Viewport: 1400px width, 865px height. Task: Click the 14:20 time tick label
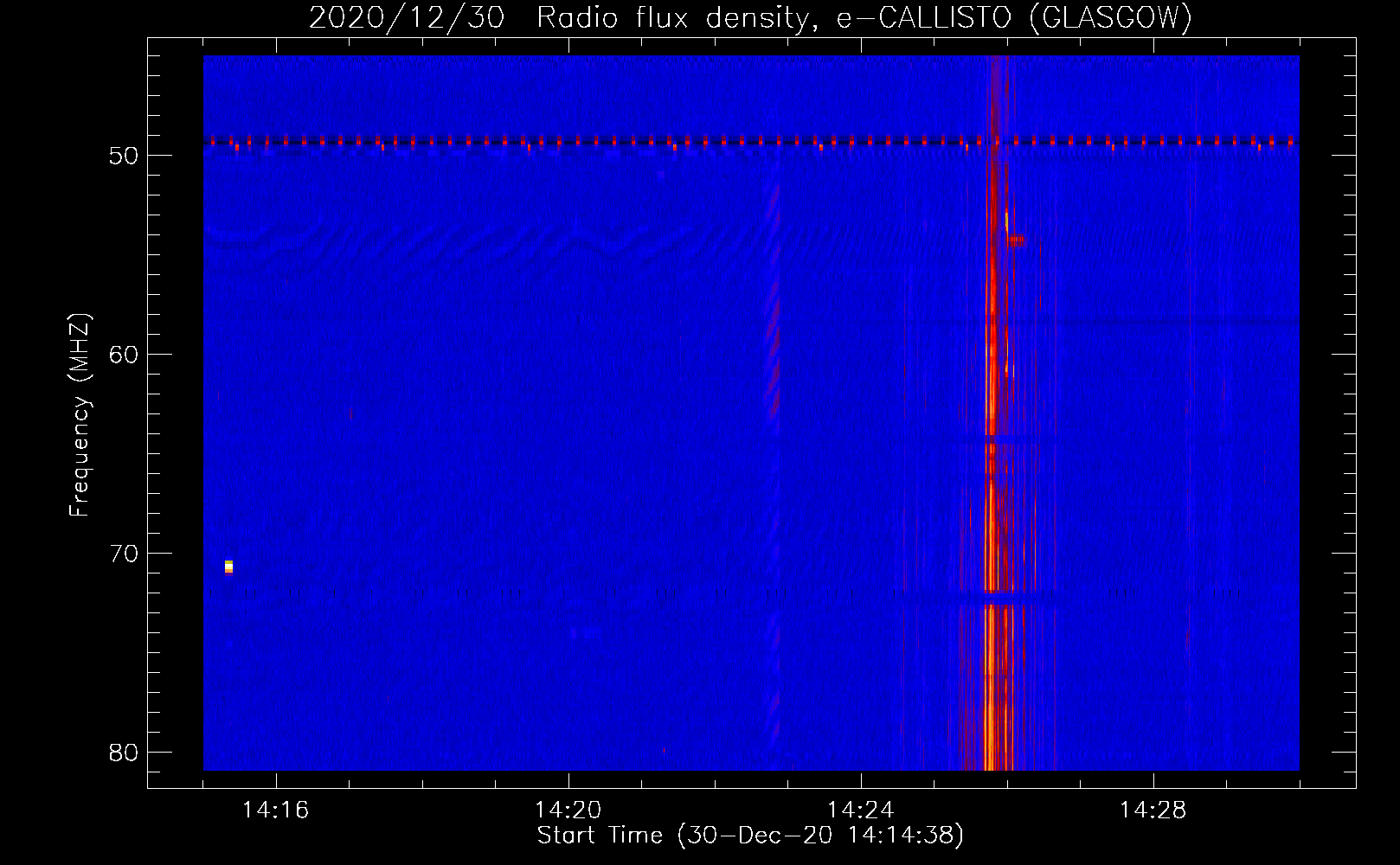tap(568, 811)
